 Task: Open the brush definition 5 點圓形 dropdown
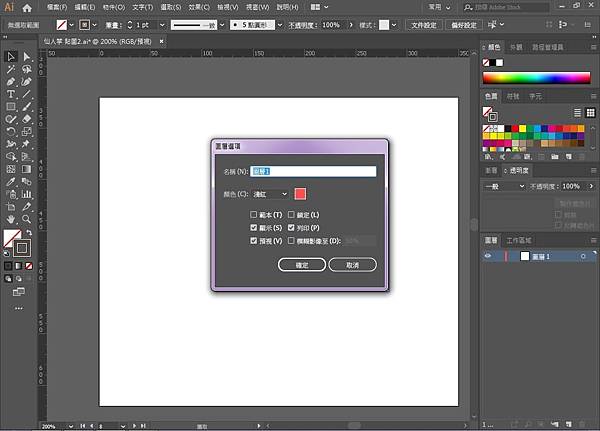pyautogui.click(x=280, y=25)
